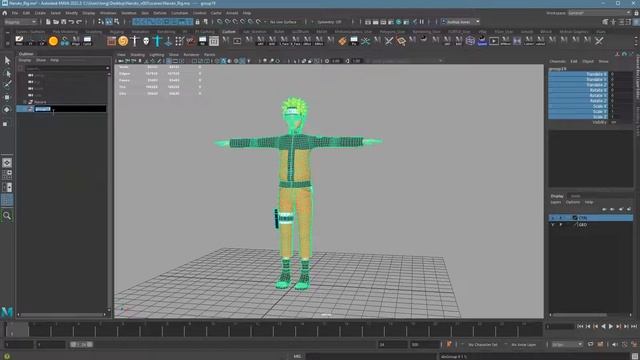Click the orange sphere shelf icon
Viewport: 640px width, 360px height.
click(x=53, y=41)
